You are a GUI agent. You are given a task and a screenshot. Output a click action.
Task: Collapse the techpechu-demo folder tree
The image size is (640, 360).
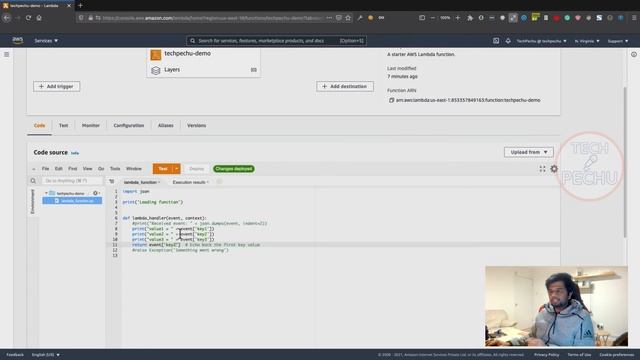click(46, 193)
